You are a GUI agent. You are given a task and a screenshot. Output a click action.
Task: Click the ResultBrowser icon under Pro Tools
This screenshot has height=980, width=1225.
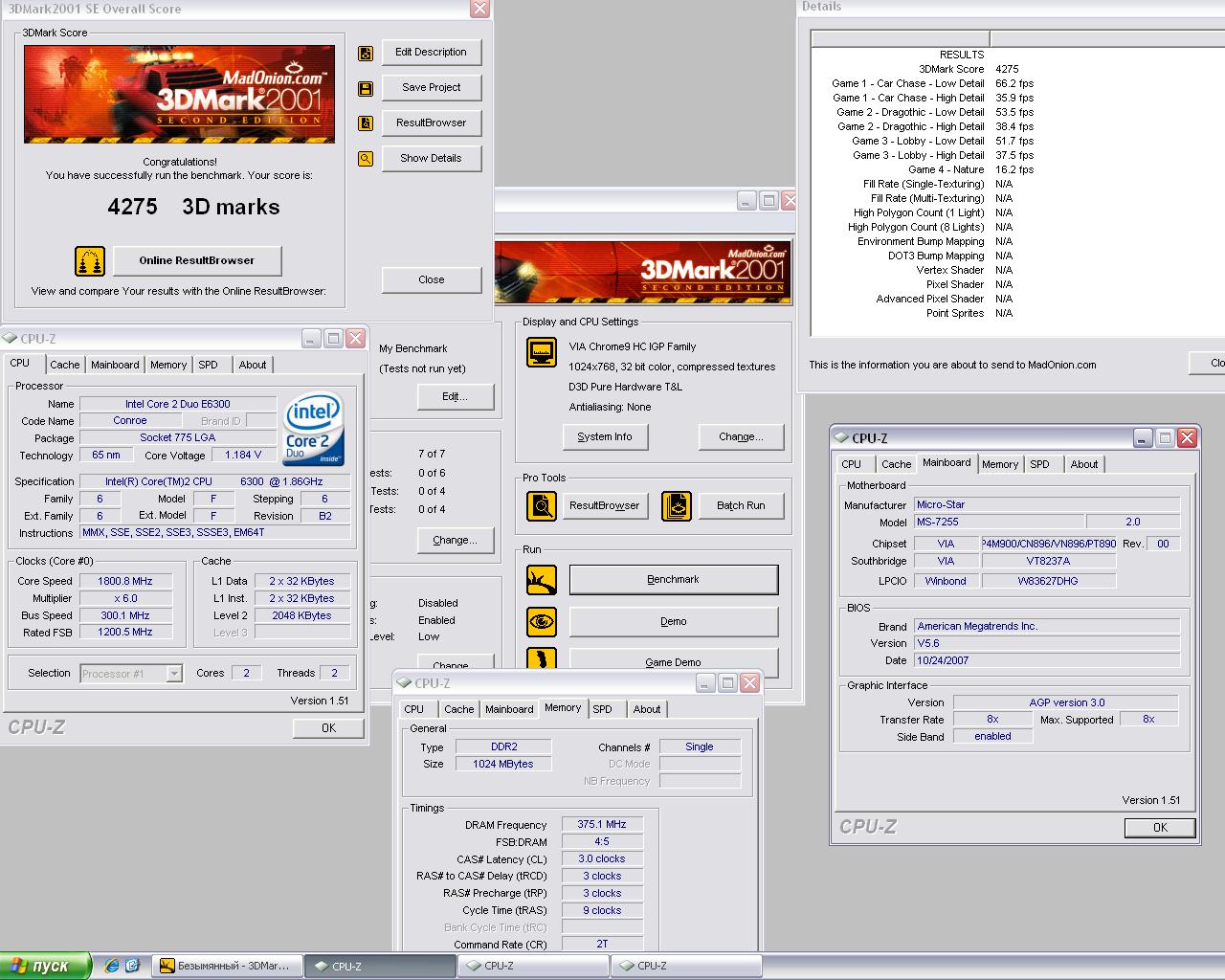542,505
